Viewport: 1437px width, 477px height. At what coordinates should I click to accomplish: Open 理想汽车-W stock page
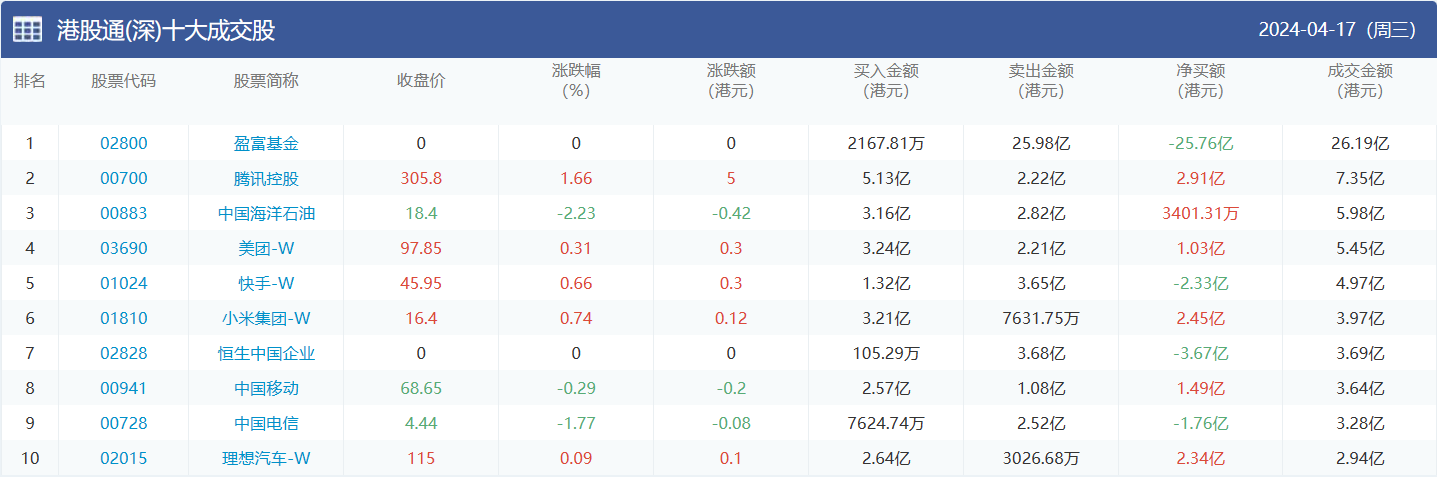(266, 459)
